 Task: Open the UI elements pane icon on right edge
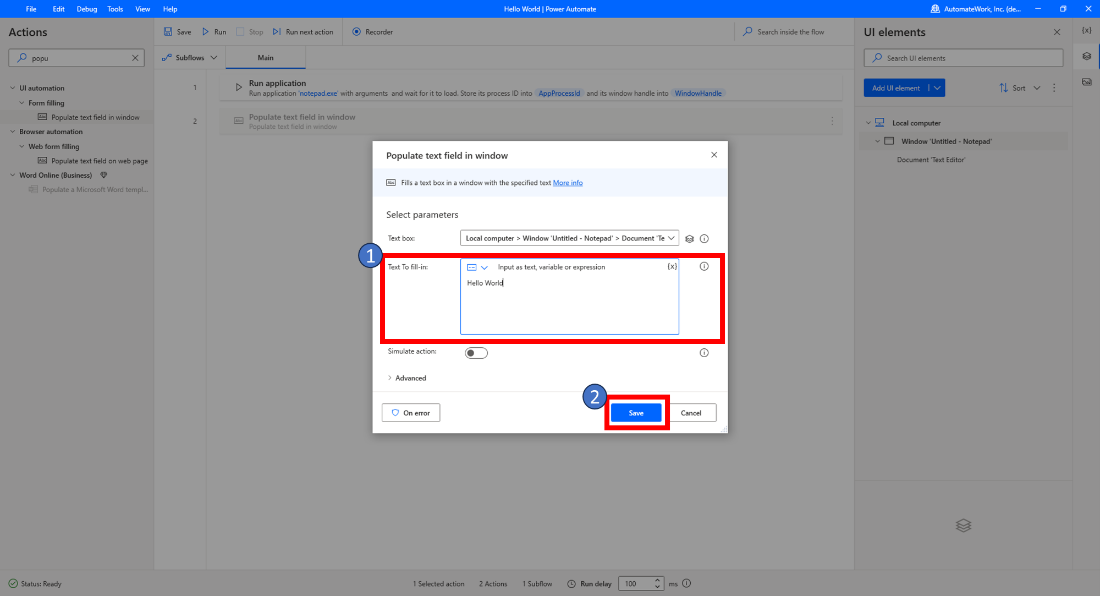(x=1087, y=56)
